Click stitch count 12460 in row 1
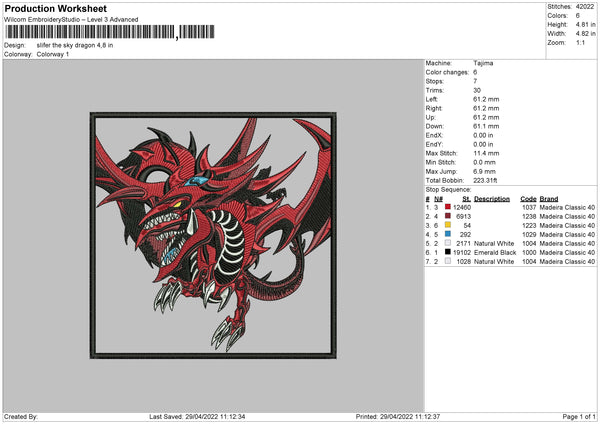Screen dimensions: 600x424 [x=462, y=207]
